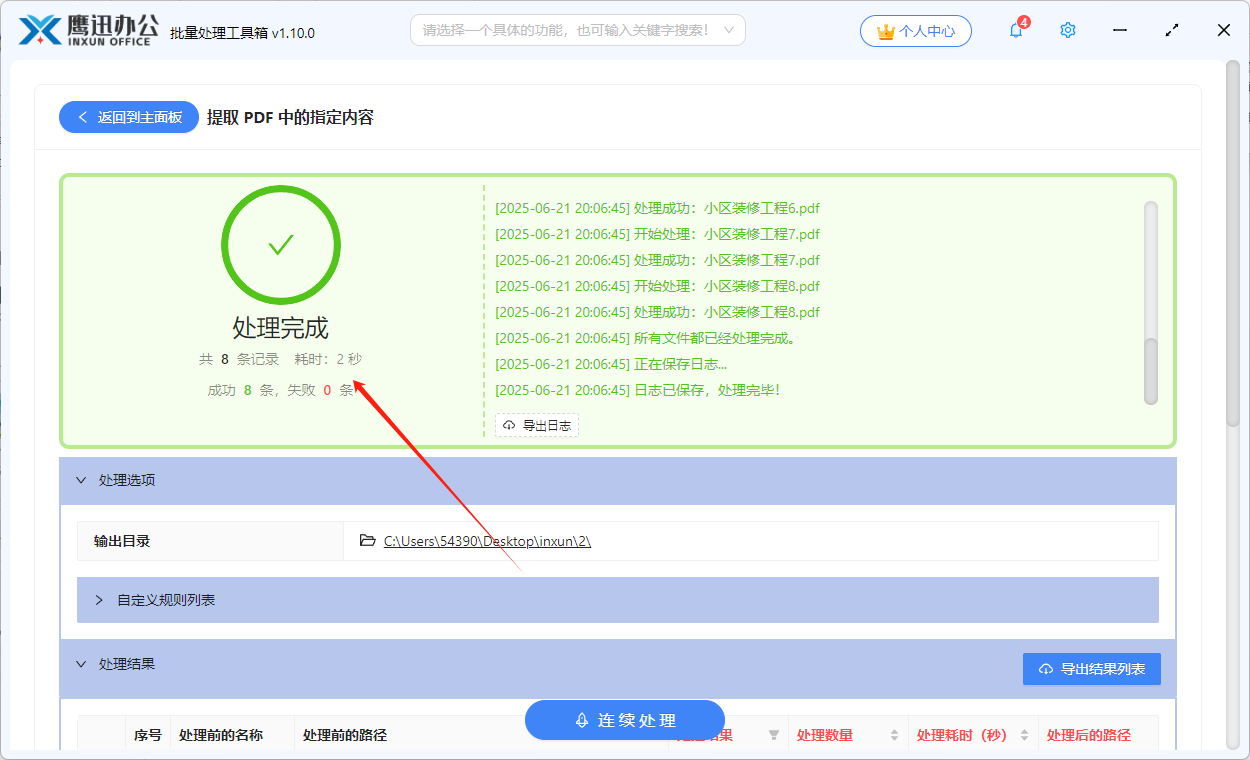The height and width of the screenshot is (760, 1250).
Task: Export logs via 导出日志
Action: 537,424
